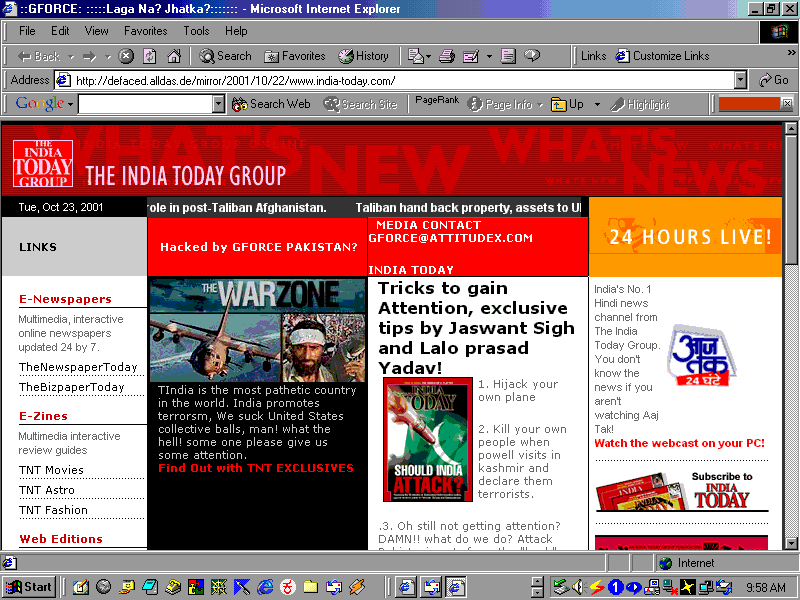Click inside the Google toolbar search field
The height and width of the screenshot is (600, 800).
pos(146,104)
